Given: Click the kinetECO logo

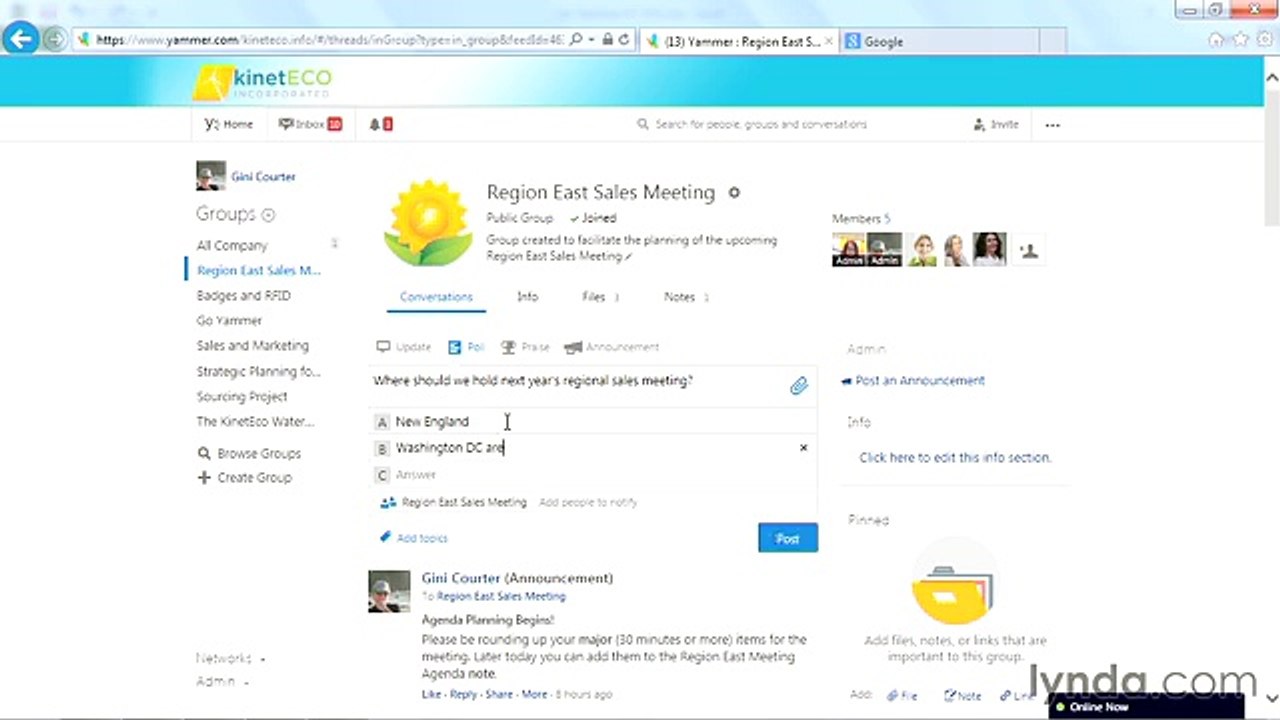Looking at the screenshot, I should [x=262, y=82].
